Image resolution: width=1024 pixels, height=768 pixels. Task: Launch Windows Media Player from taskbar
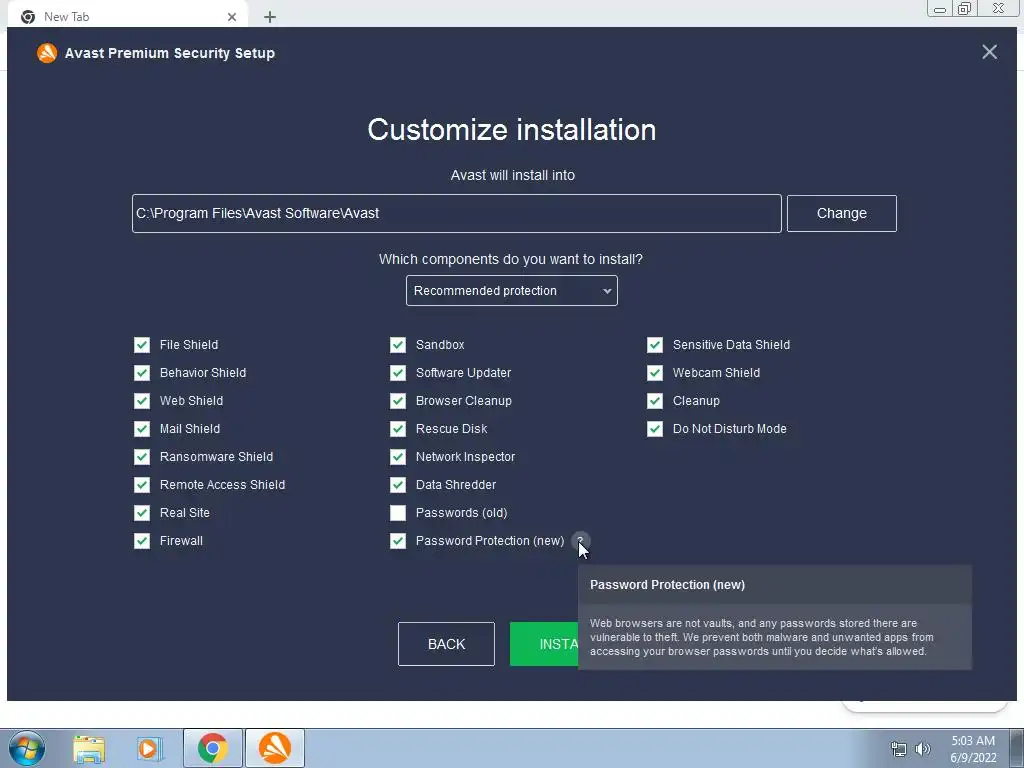[150, 749]
